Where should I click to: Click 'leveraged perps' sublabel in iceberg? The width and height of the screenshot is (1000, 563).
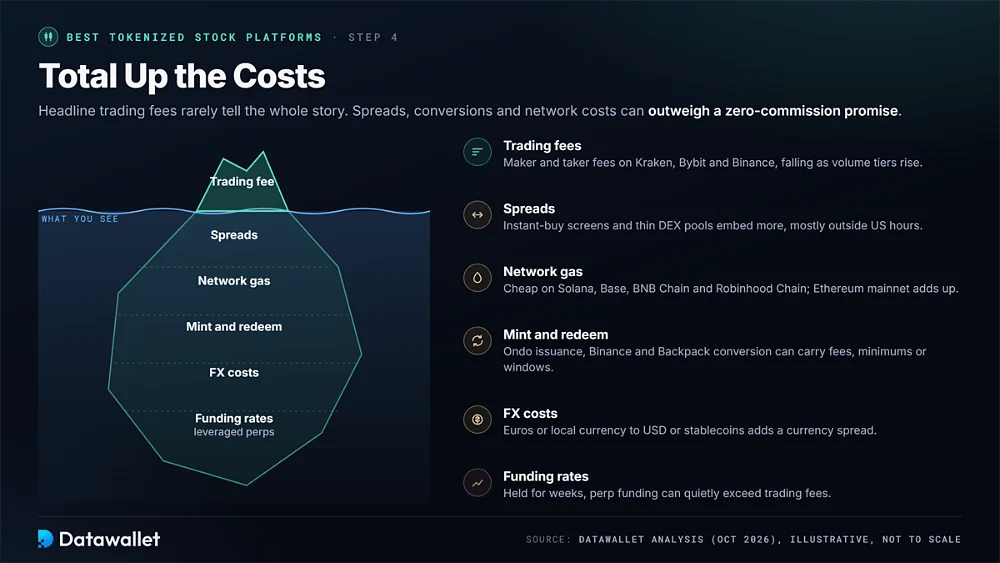[234, 432]
